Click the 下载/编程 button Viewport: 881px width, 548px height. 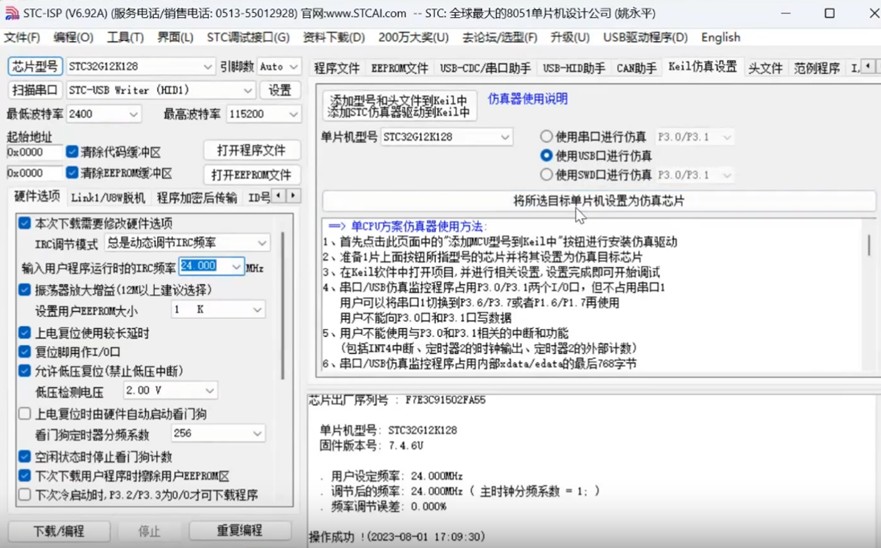tap(58, 531)
